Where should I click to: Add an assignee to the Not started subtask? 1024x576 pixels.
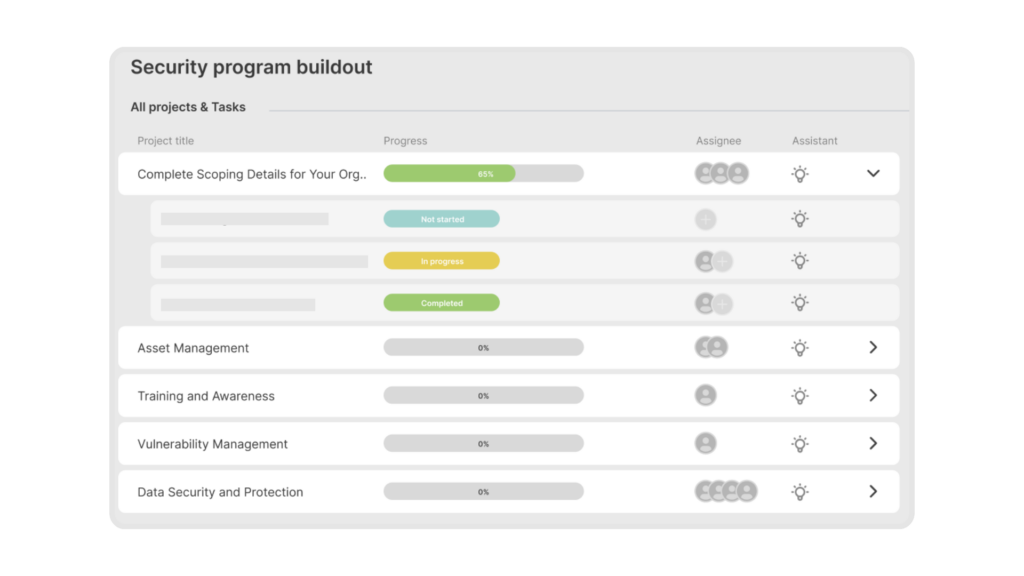[706, 220]
